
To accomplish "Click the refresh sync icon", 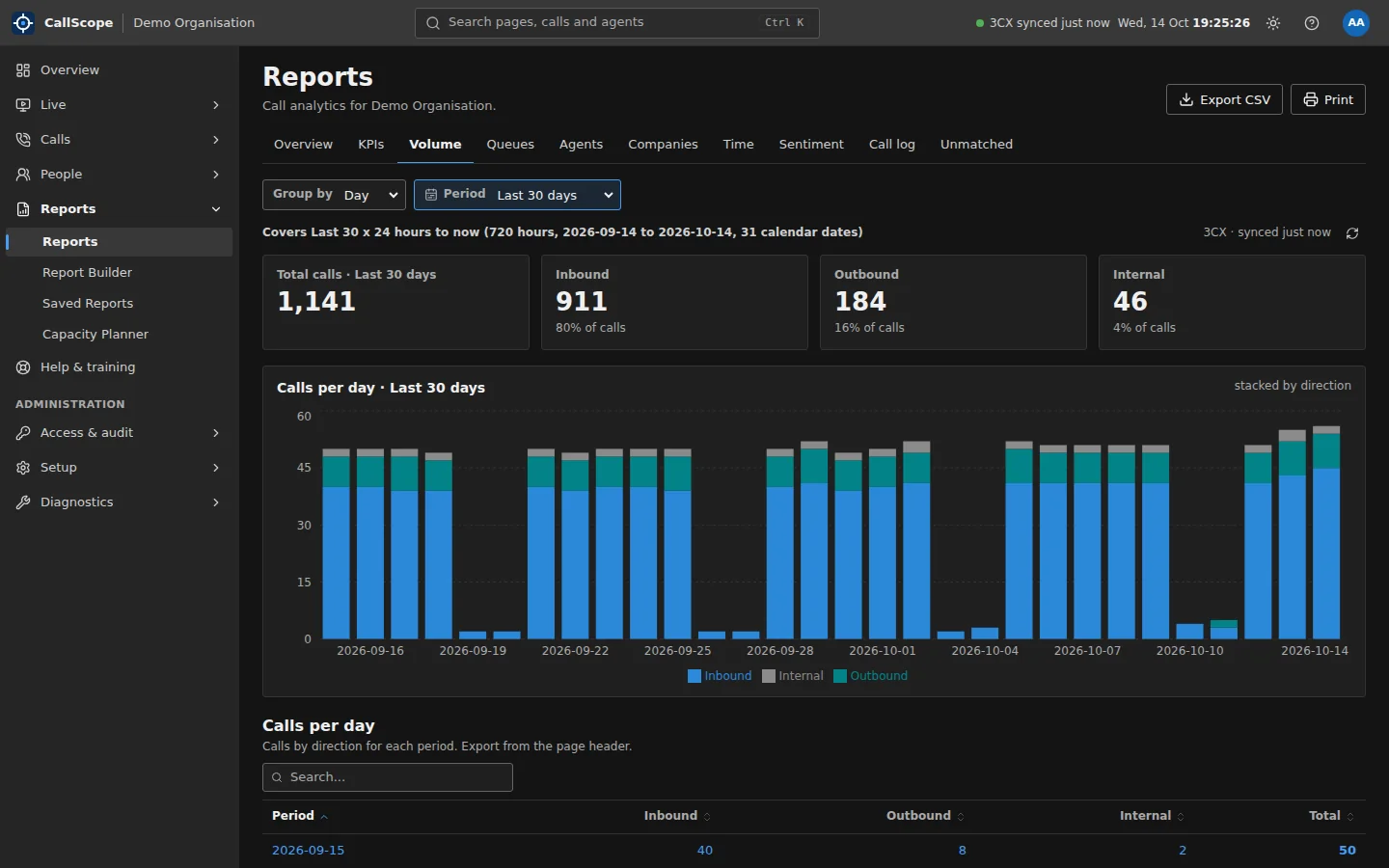I will coord(1352,233).
